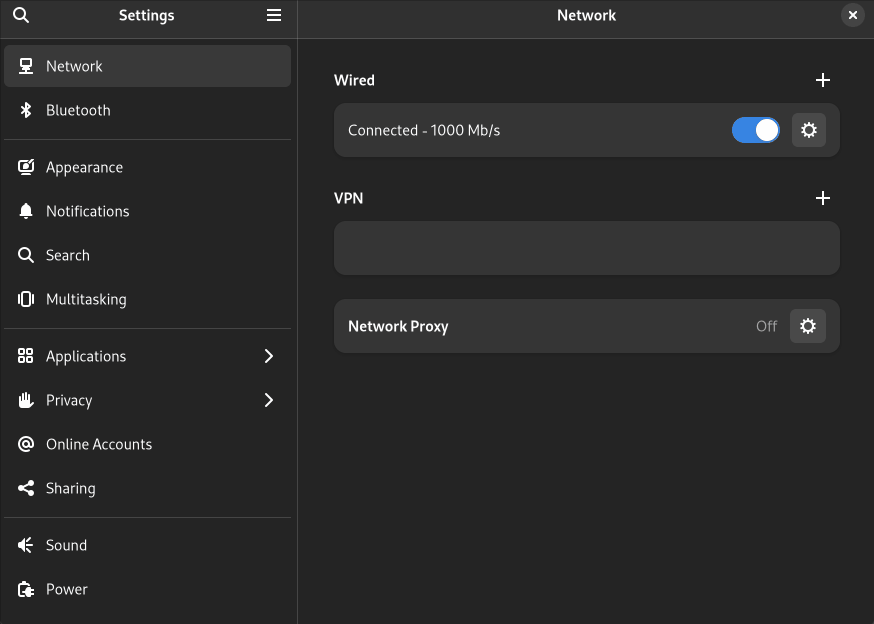Disable the wired network connection toggle
Image resolution: width=874 pixels, height=624 pixels.
(x=755, y=130)
